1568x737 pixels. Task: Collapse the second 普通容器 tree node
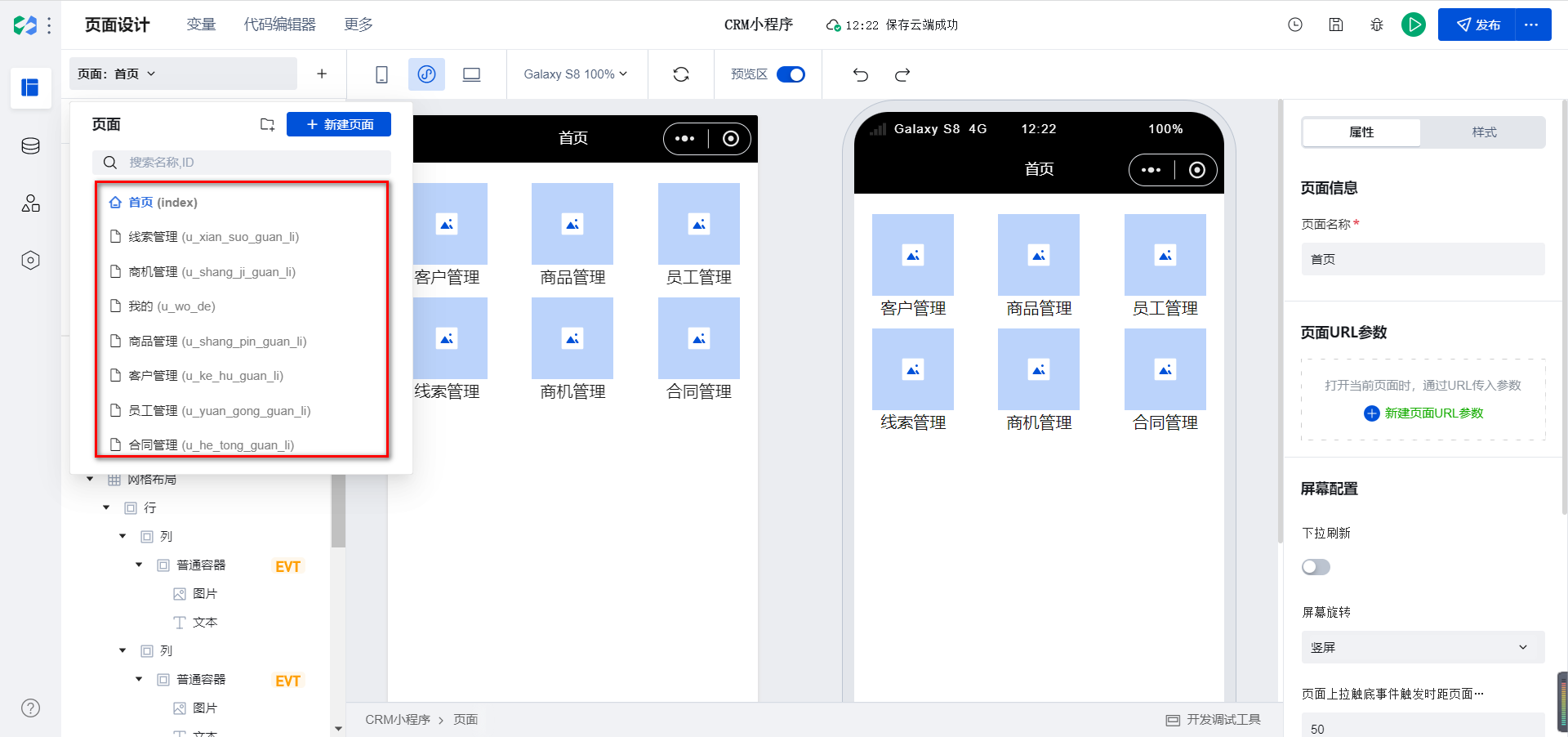click(x=139, y=680)
